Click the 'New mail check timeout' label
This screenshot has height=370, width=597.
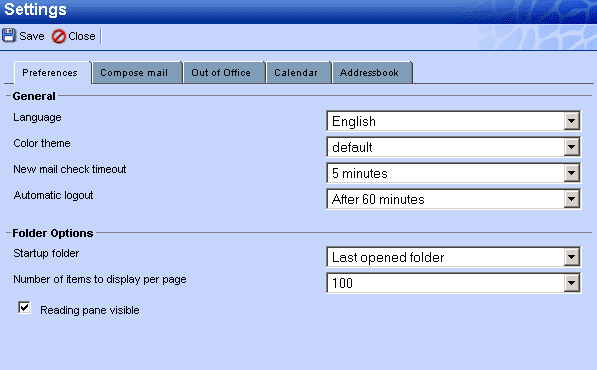[x=70, y=169]
